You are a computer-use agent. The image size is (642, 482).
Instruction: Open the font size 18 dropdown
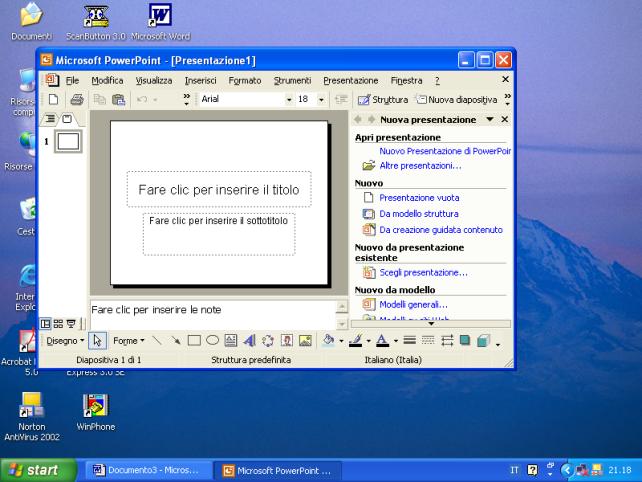point(321,100)
